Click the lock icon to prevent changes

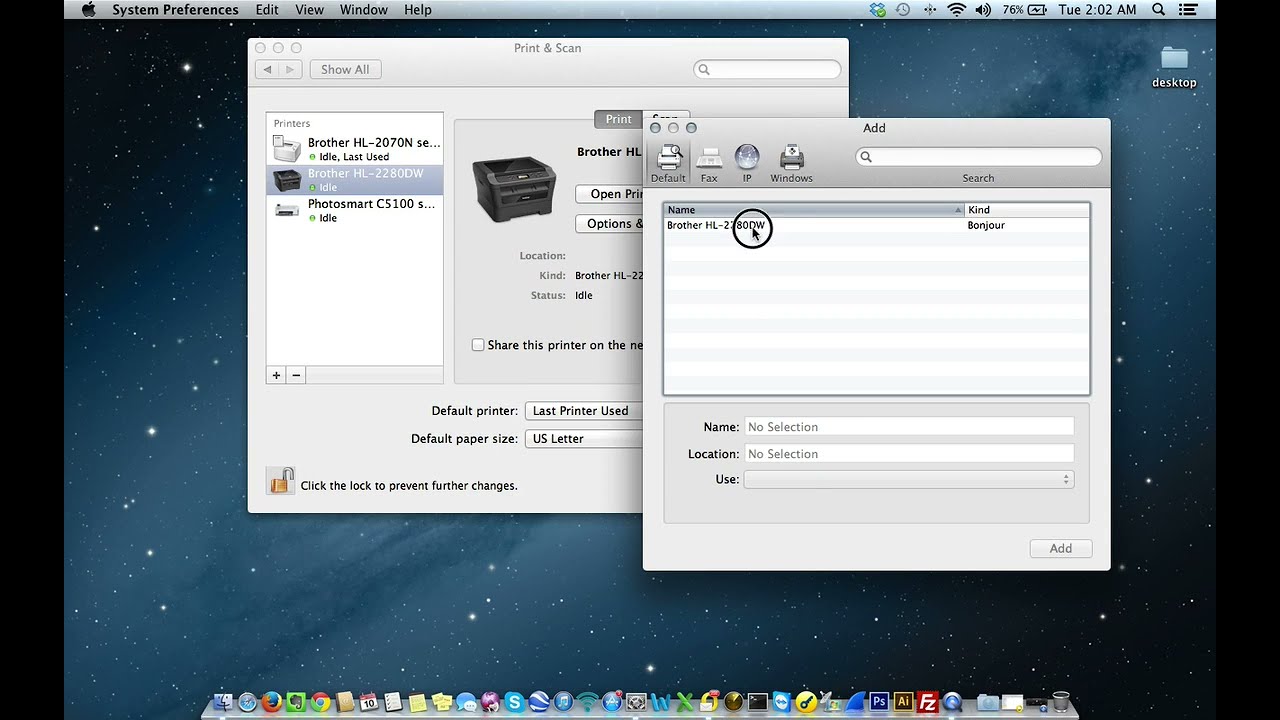tap(281, 481)
